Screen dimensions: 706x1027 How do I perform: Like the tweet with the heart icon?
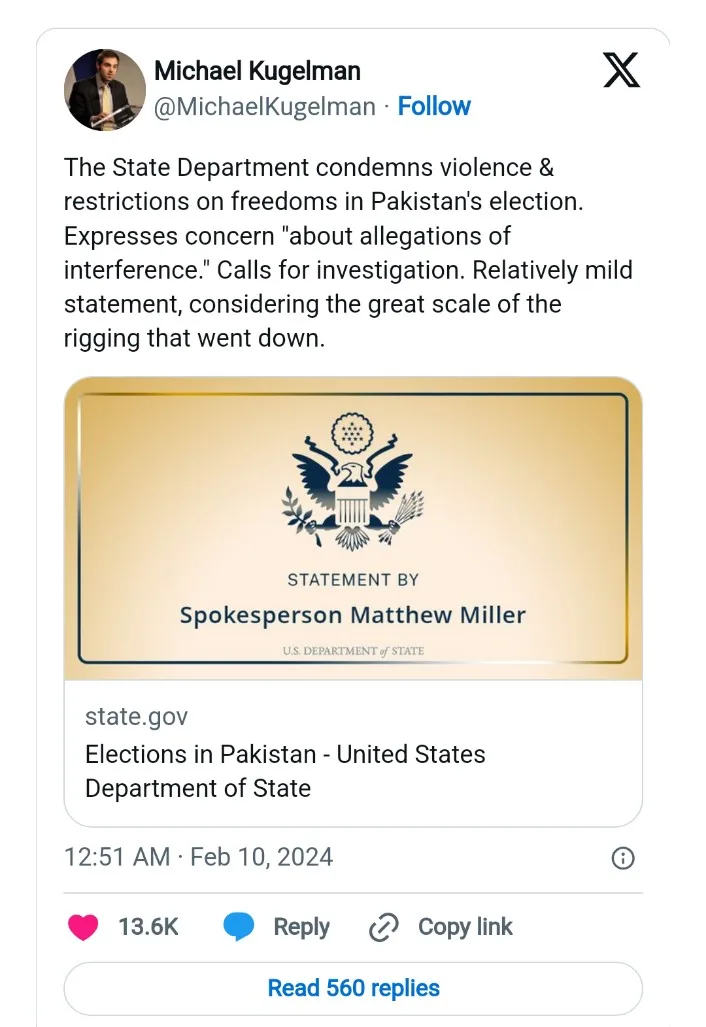(83, 927)
